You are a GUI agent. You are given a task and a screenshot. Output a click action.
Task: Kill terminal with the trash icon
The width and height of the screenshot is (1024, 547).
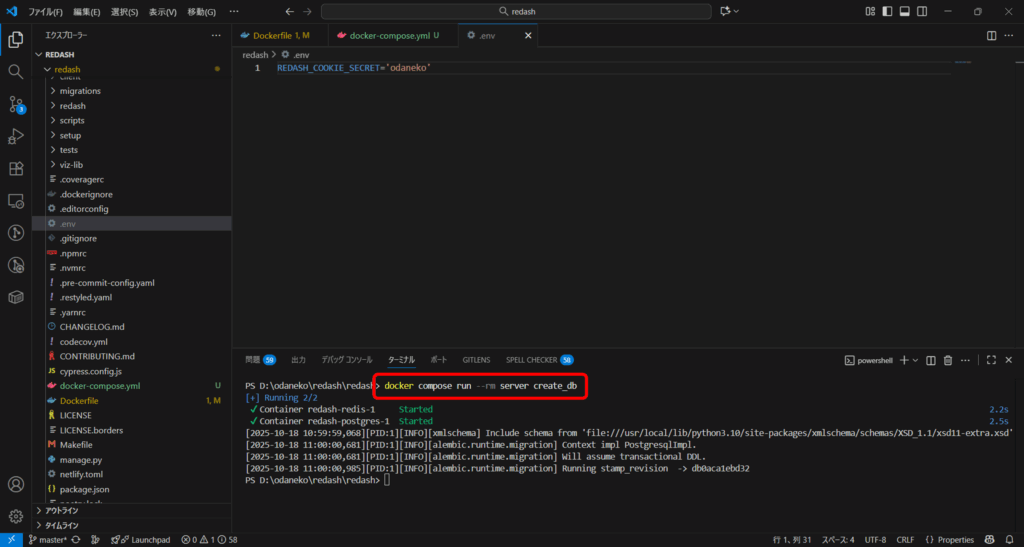(x=947, y=360)
